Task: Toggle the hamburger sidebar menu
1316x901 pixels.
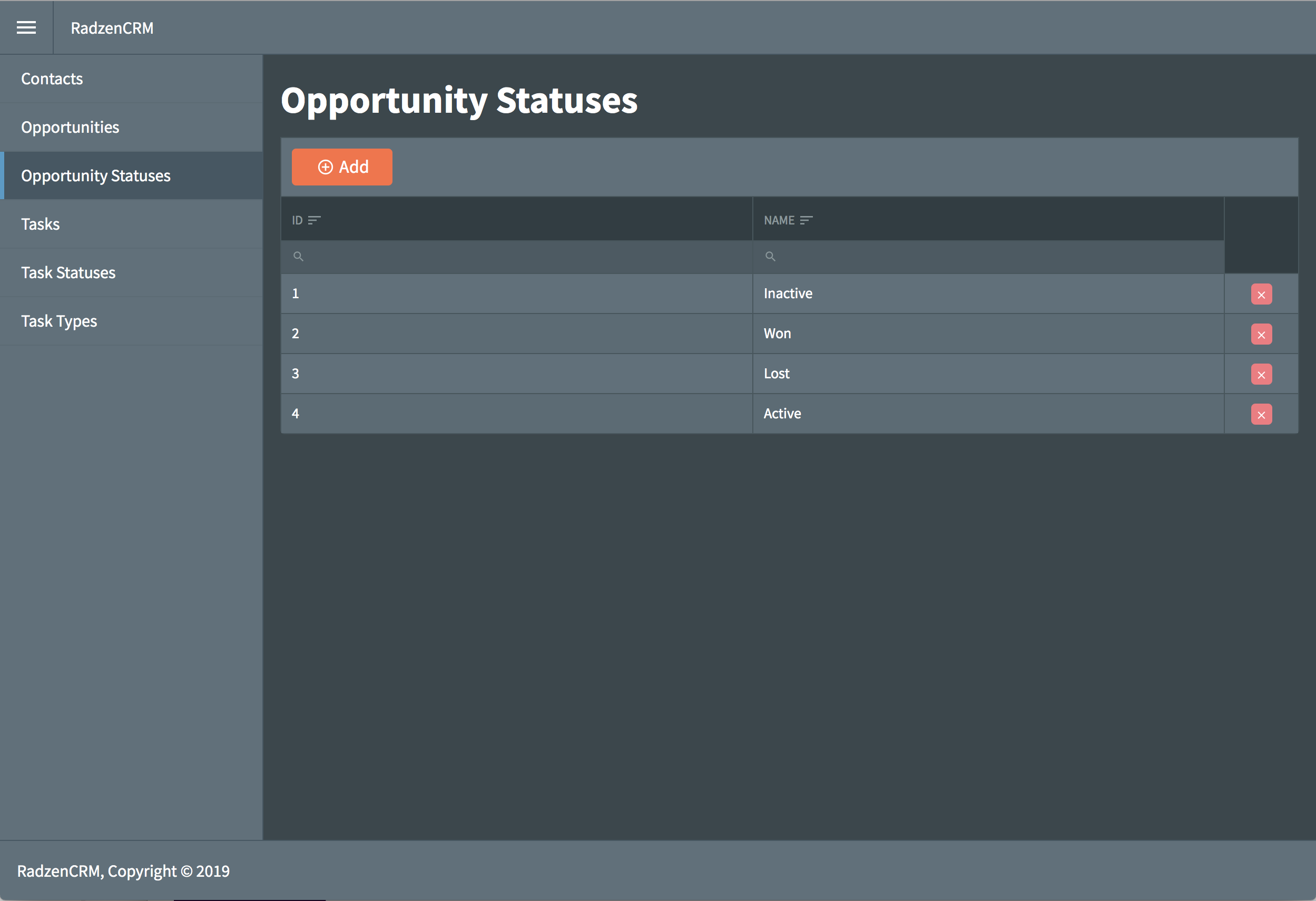Action: click(x=26, y=28)
